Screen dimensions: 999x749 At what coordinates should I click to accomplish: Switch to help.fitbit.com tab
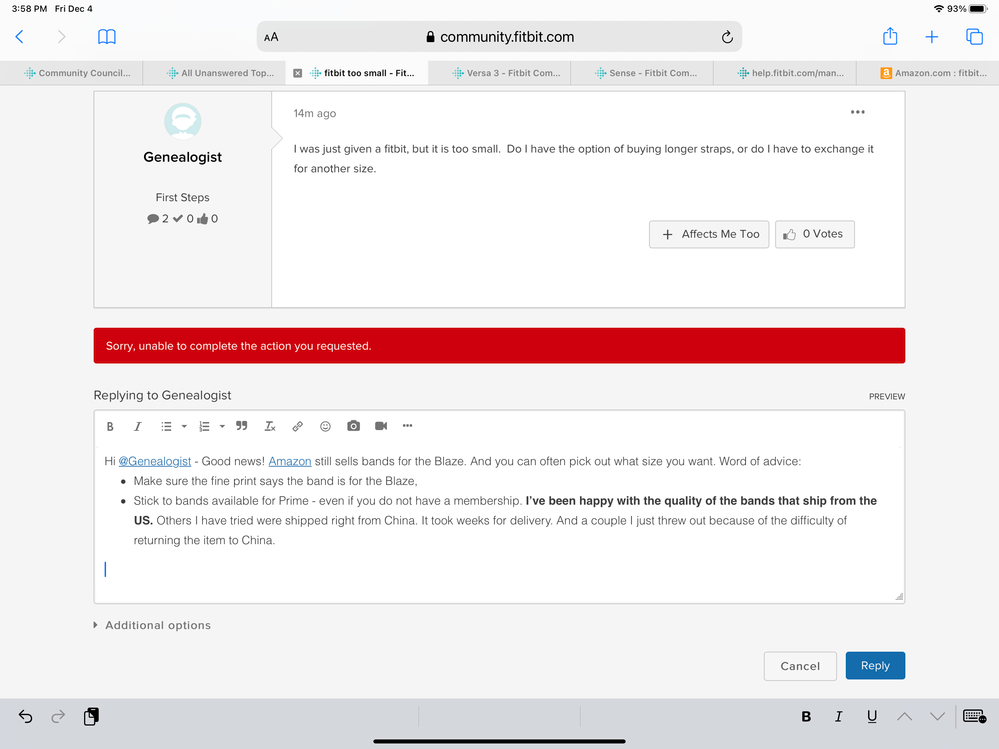[x=785, y=73]
